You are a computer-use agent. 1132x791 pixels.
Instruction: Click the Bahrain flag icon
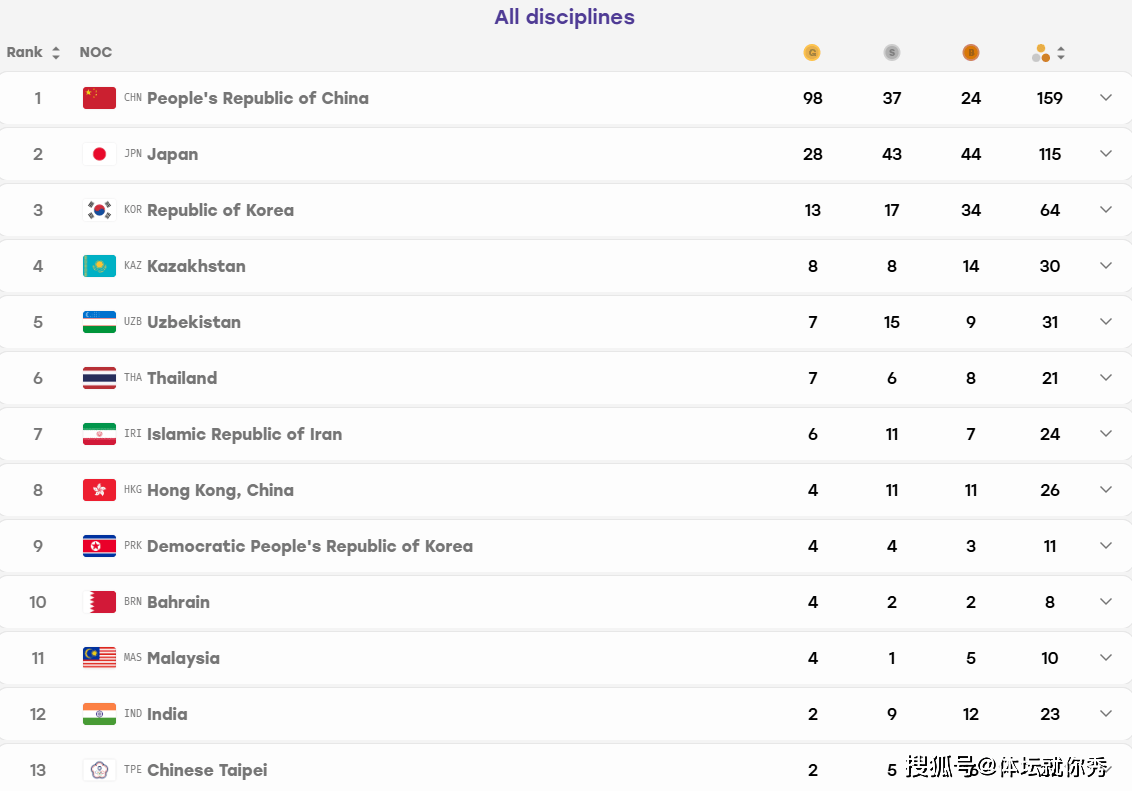pyautogui.click(x=100, y=602)
